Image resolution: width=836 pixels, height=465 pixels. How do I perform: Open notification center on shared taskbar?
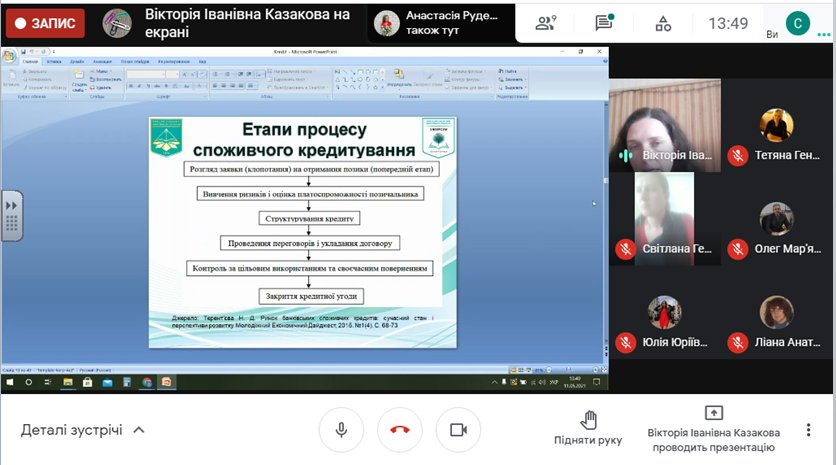click(x=597, y=382)
